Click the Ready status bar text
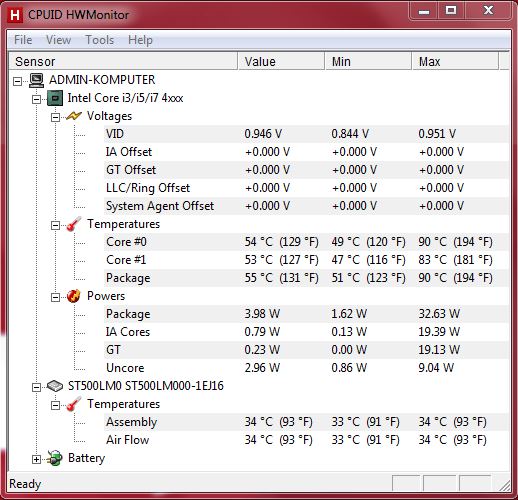The width and height of the screenshot is (518, 500). 25,484
